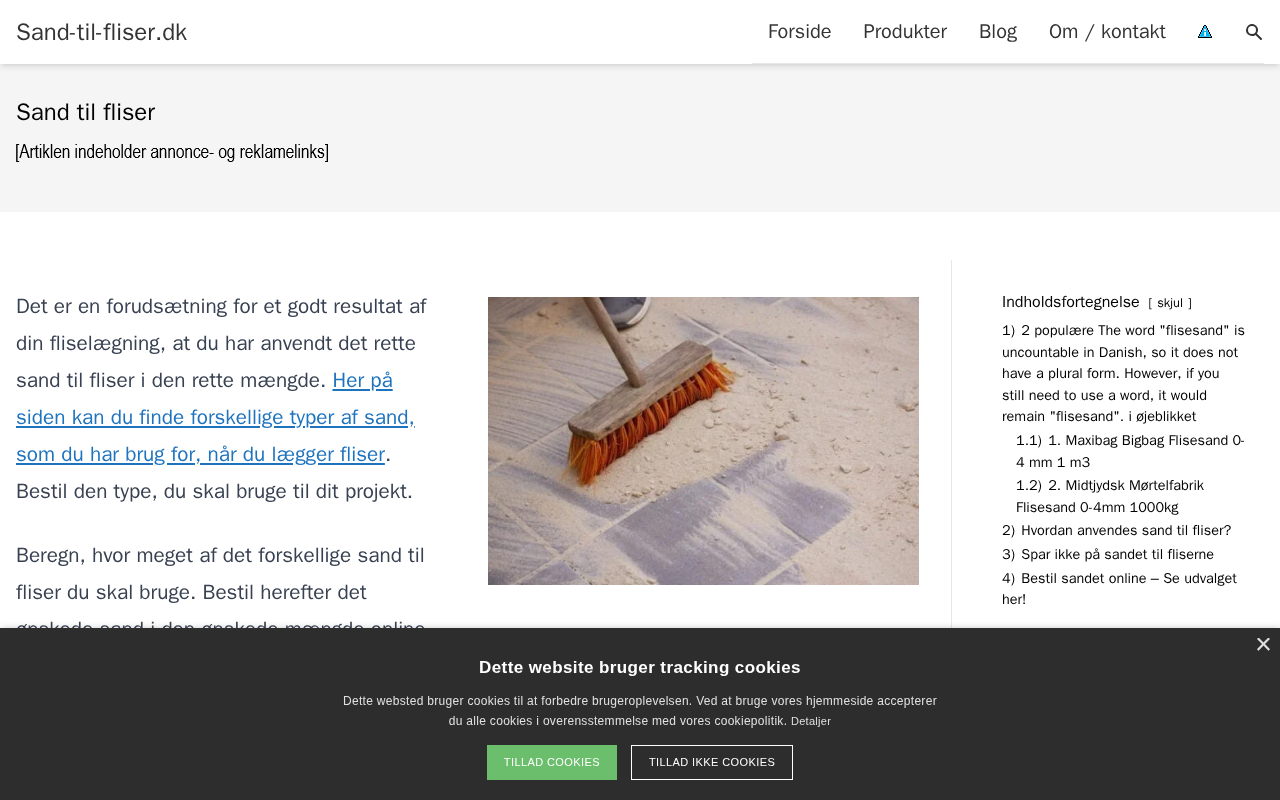Jump to Midtjydsk Mørtelfabrik Flisesand section

pyautogui.click(x=1110, y=496)
